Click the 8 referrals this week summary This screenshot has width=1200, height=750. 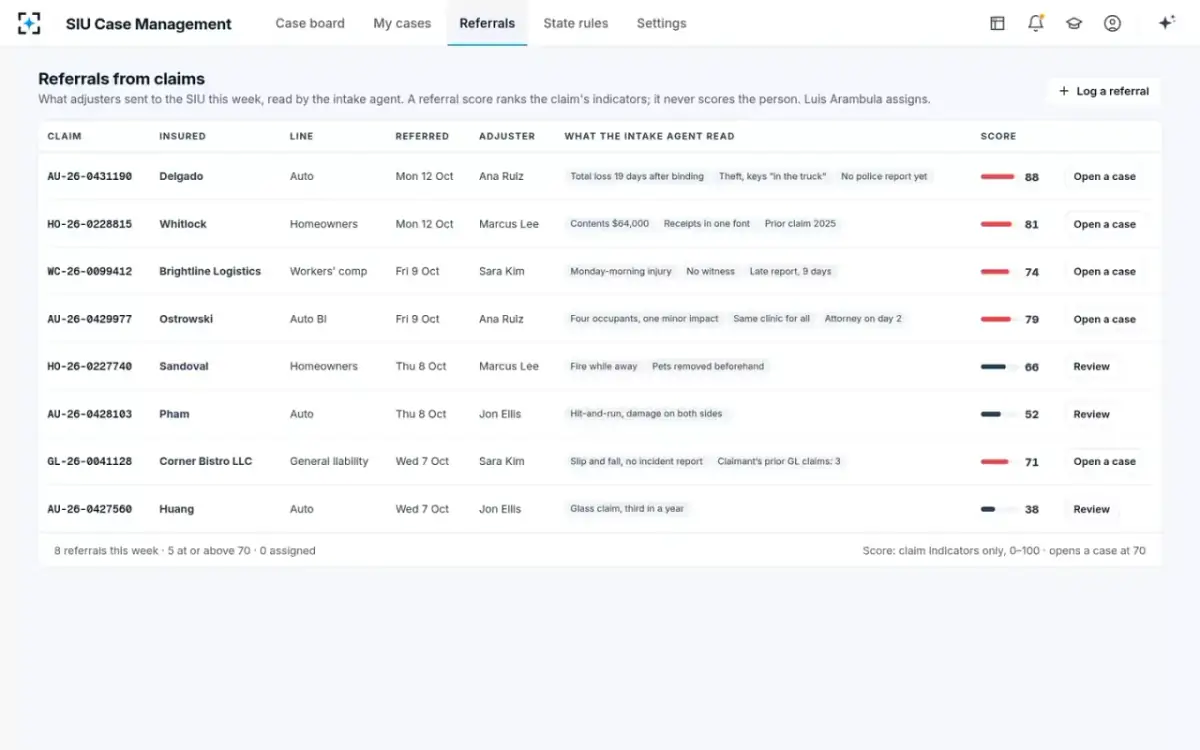tap(185, 551)
